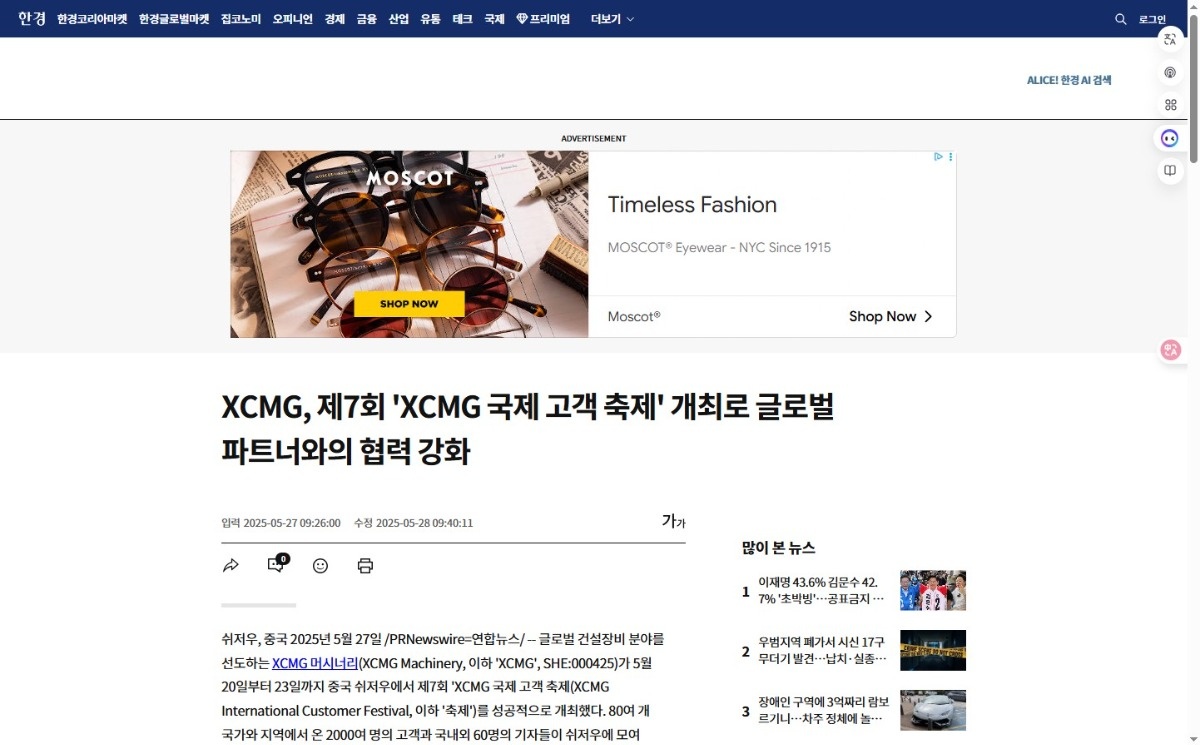Click the scrollbar up arrow
Viewport: 1200px width, 745px height.
[1193, 6]
